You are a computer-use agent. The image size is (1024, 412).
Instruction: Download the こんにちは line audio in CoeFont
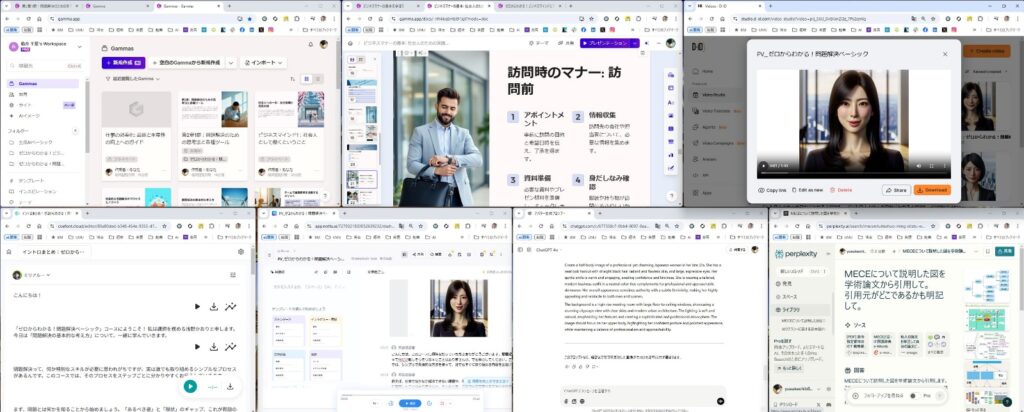214,306
